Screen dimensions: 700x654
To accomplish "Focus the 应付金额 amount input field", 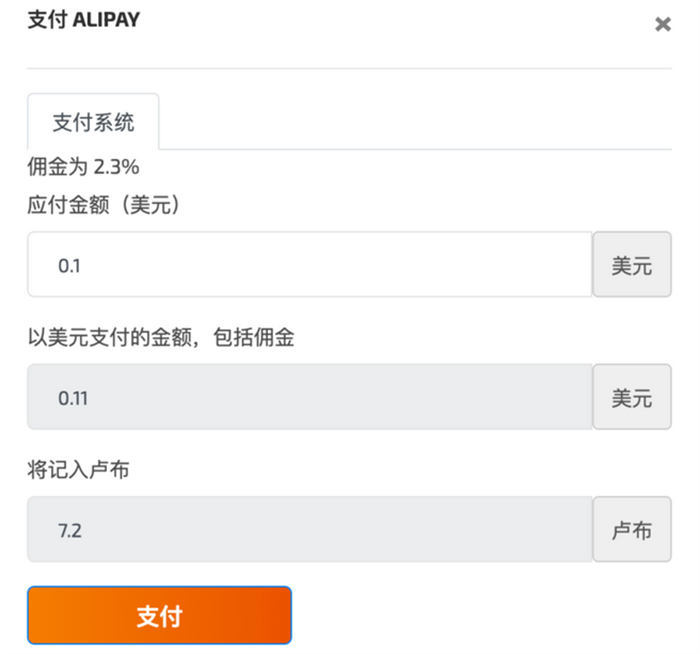I will [310, 265].
